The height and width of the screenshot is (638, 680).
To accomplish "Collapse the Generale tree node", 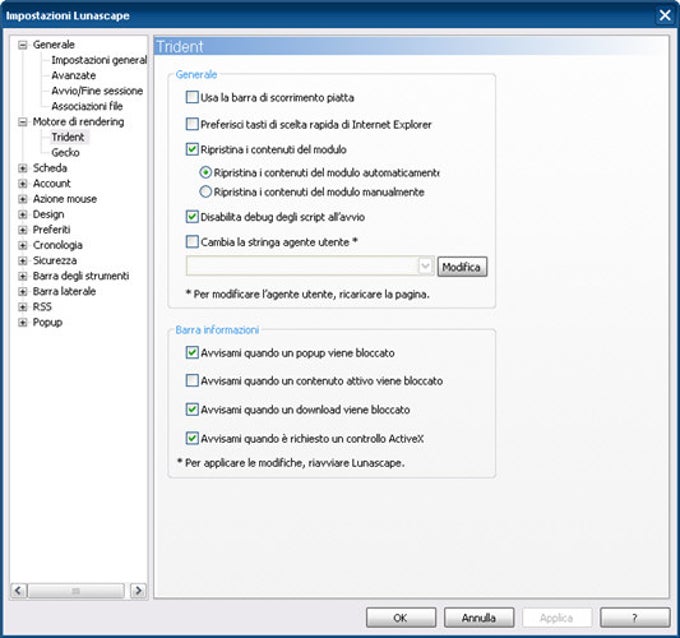I will [x=23, y=45].
